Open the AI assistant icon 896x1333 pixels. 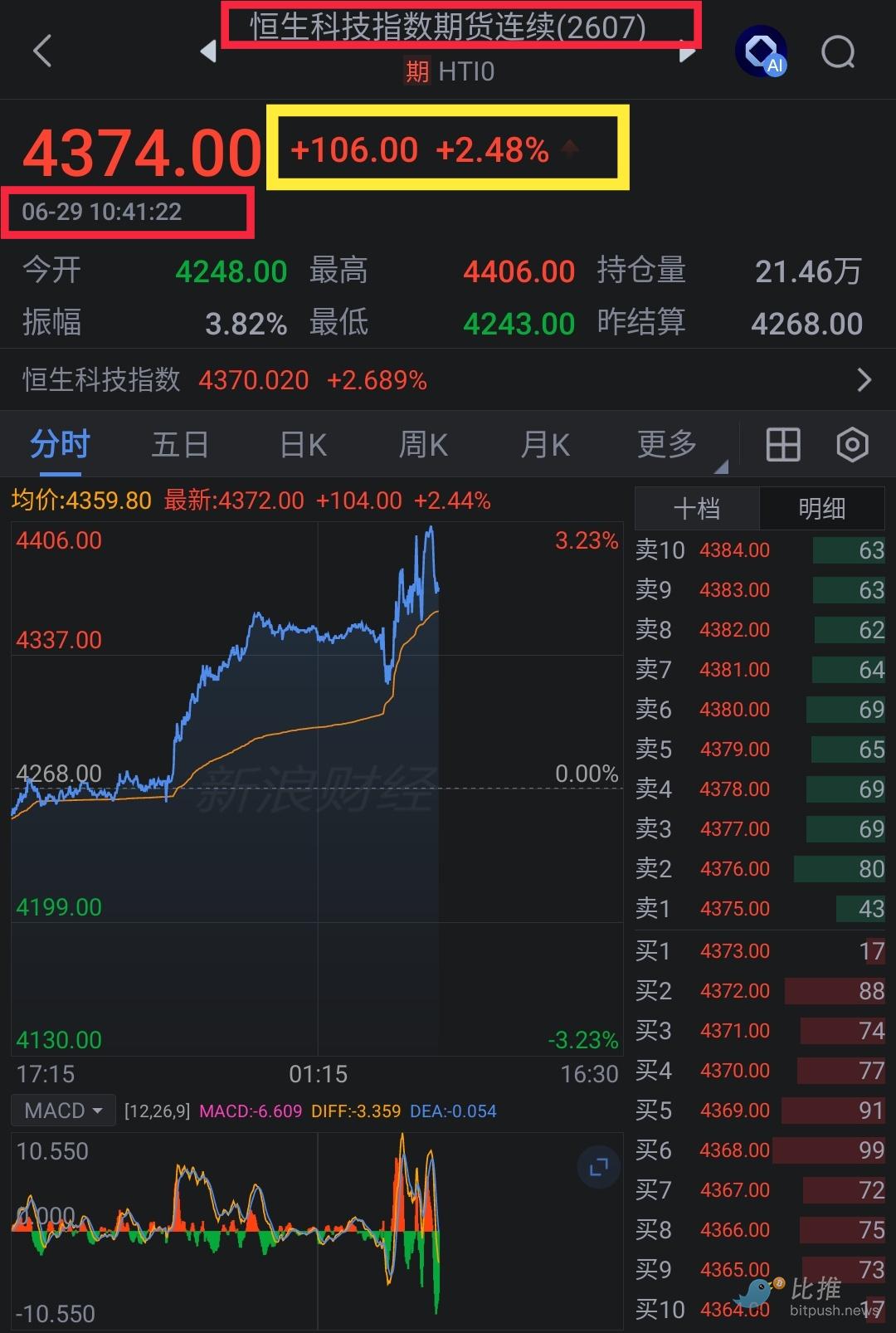pyautogui.click(x=762, y=52)
